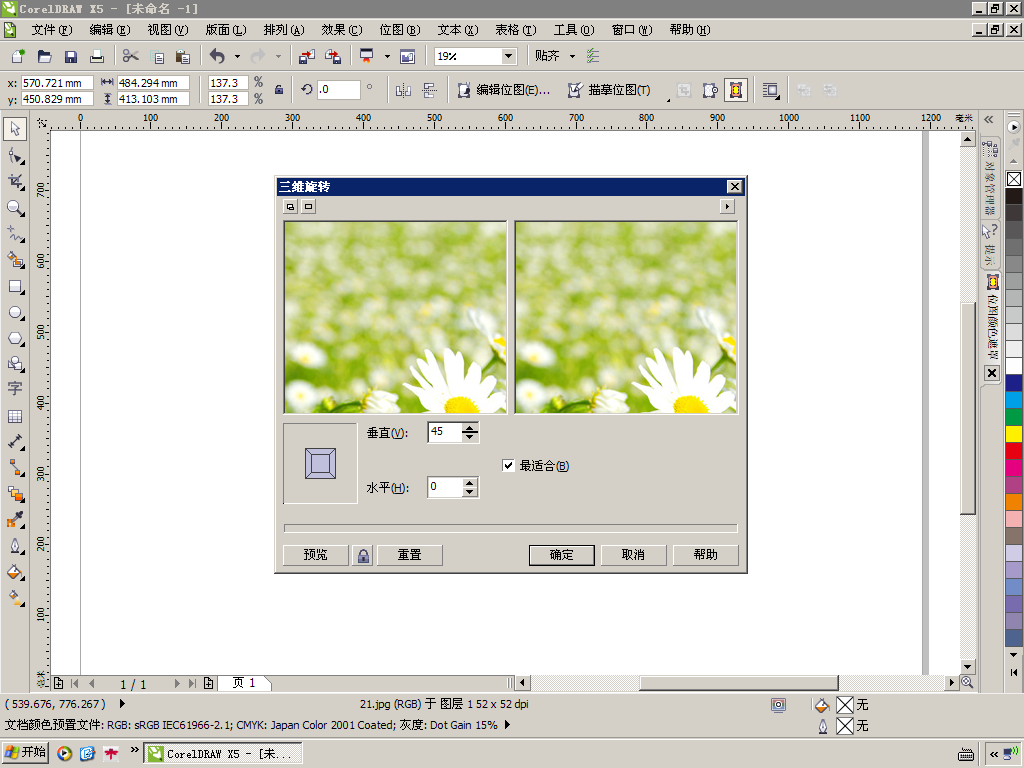Select the Text tool in toolbox
The width and height of the screenshot is (1024, 768).
click(15, 389)
